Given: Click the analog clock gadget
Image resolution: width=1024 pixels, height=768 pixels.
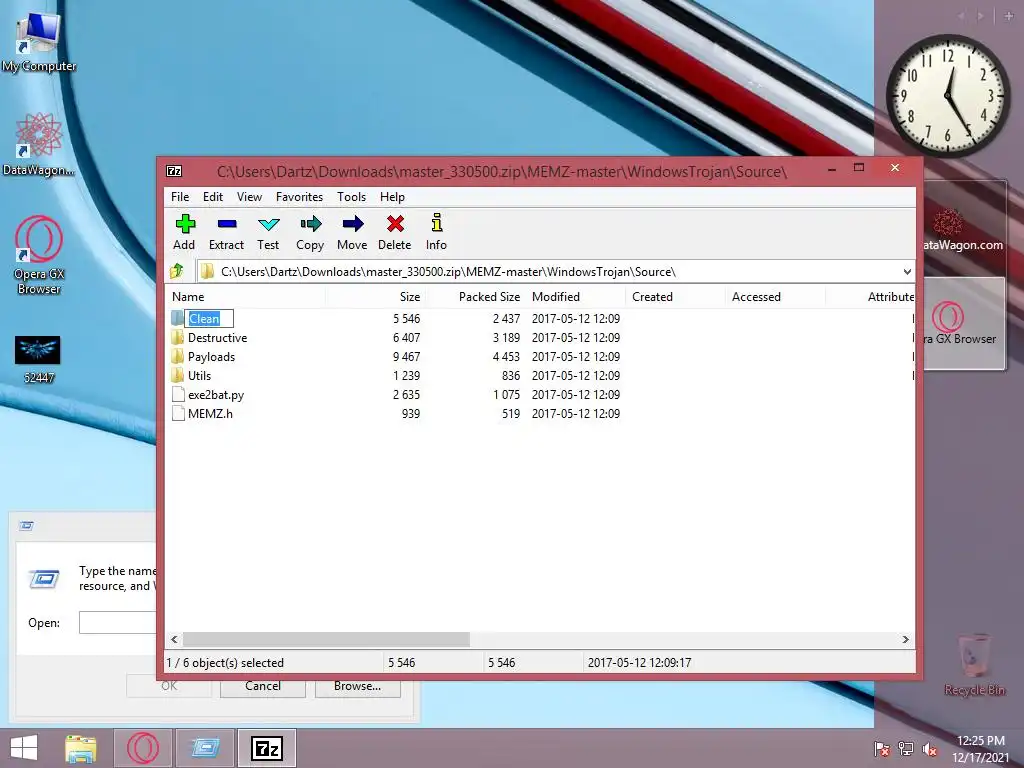Looking at the screenshot, I should pyautogui.click(x=948, y=96).
